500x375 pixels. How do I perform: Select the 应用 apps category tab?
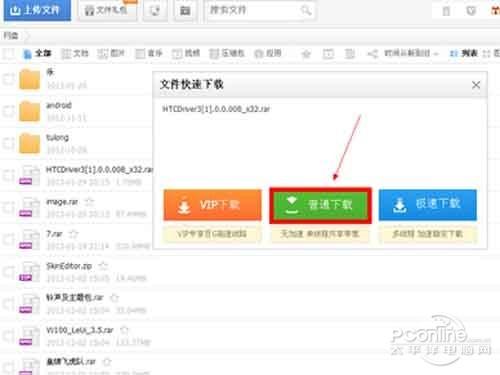(268, 53)
